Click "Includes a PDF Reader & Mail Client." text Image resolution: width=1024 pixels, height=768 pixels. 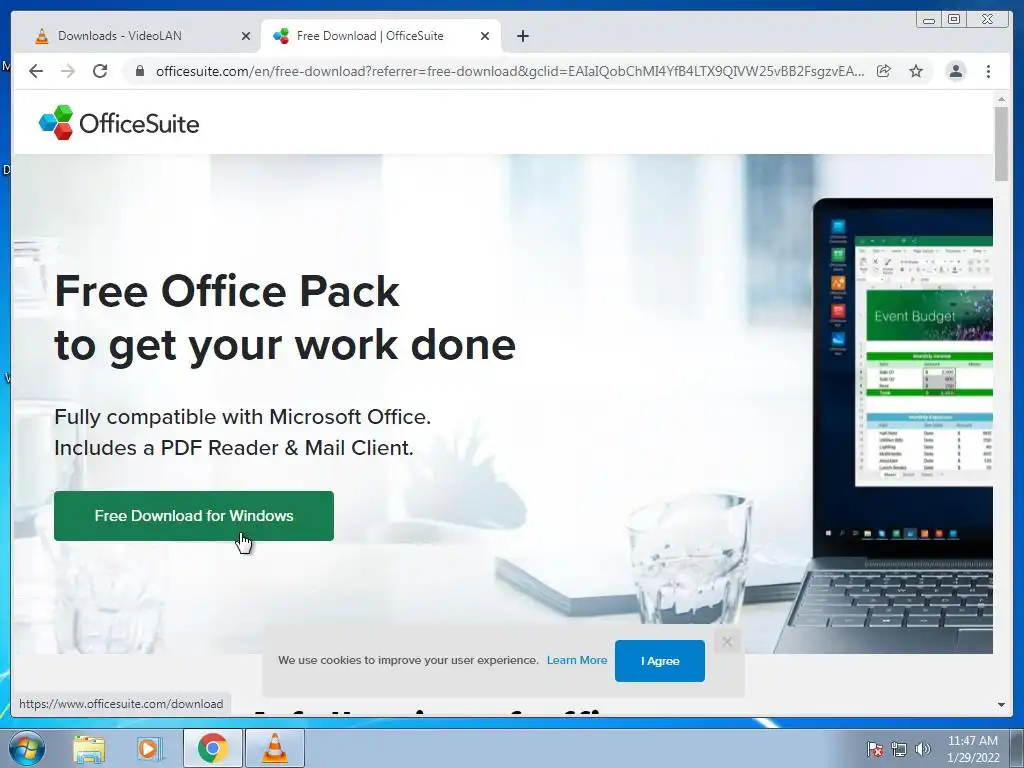(x=234, y=448)
